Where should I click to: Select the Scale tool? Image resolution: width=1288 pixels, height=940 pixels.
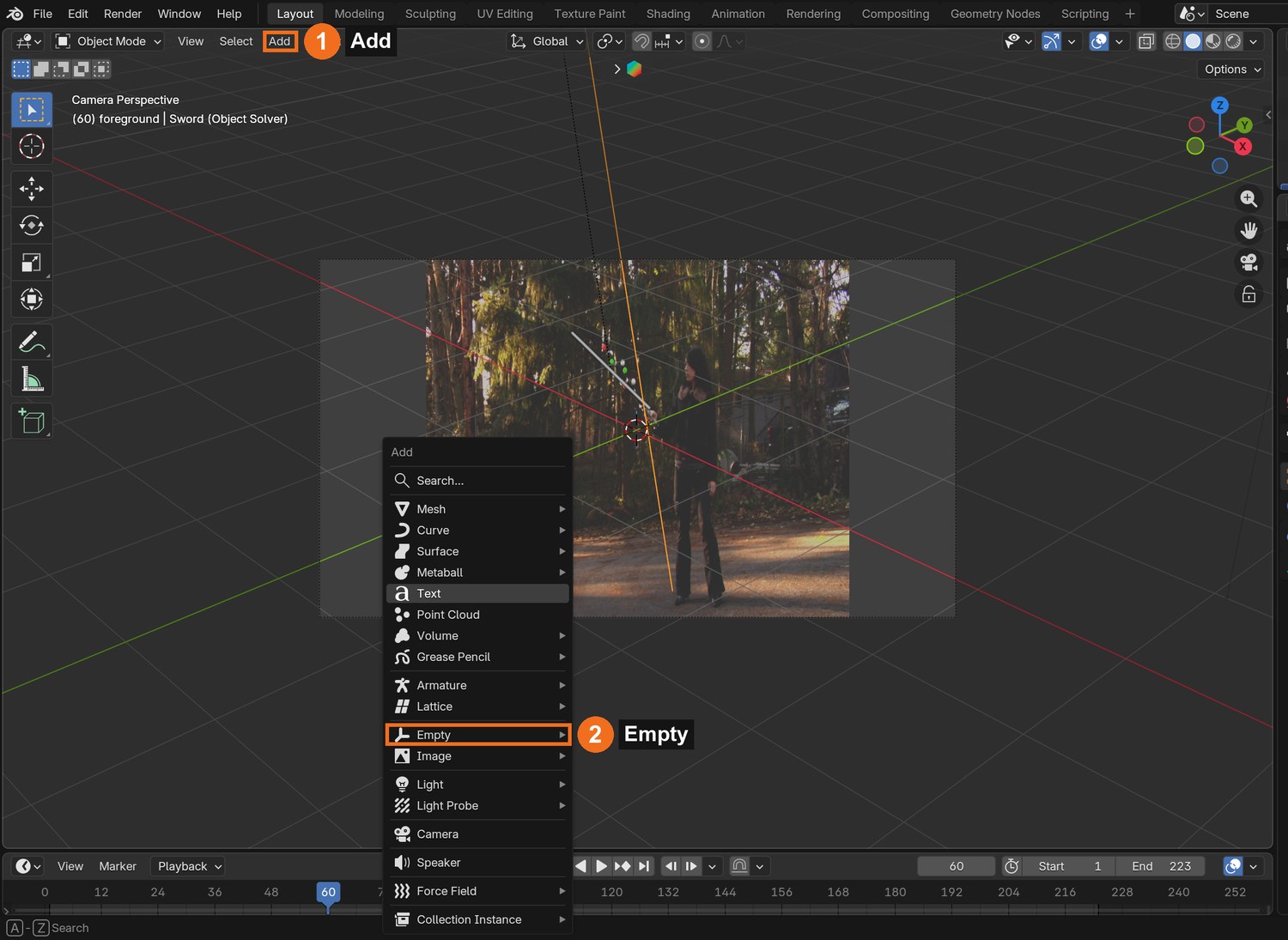(32, 262)
